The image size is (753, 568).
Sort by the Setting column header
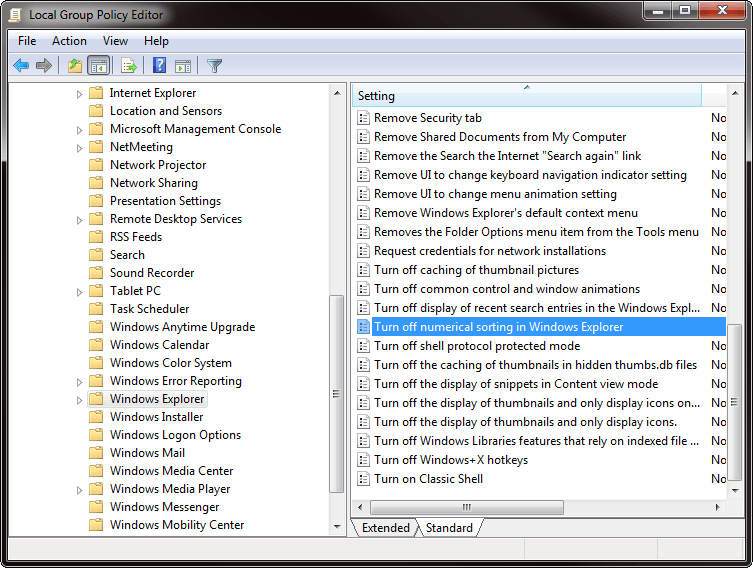tap(527, 95)
